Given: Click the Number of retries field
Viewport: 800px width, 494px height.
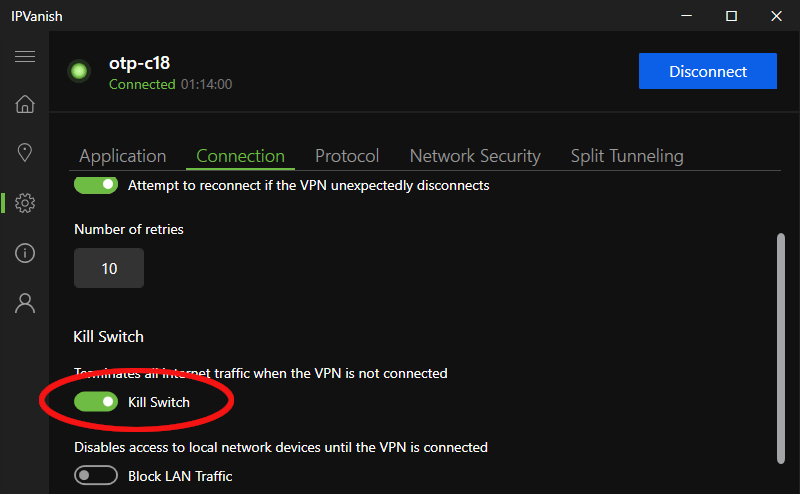Looking at the screenshot, I should pyautogui.click(x=109, y=268).
